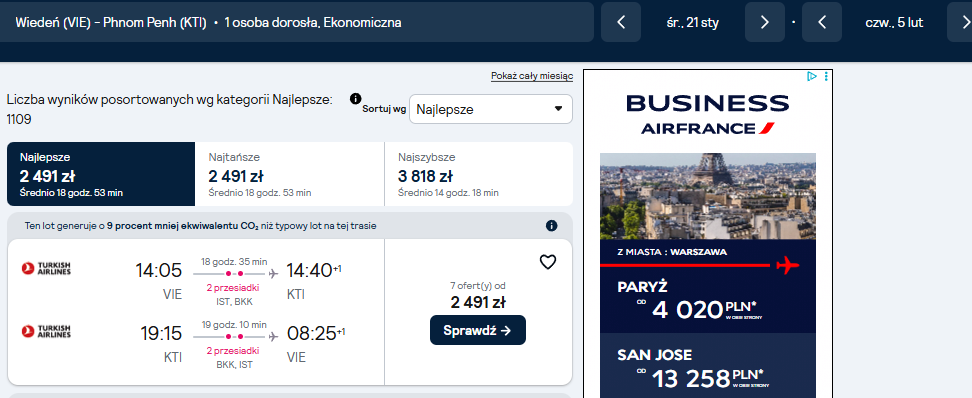The image size is (972, 398).
Task: Click the Sprawdź button
Action: (478, 330)
